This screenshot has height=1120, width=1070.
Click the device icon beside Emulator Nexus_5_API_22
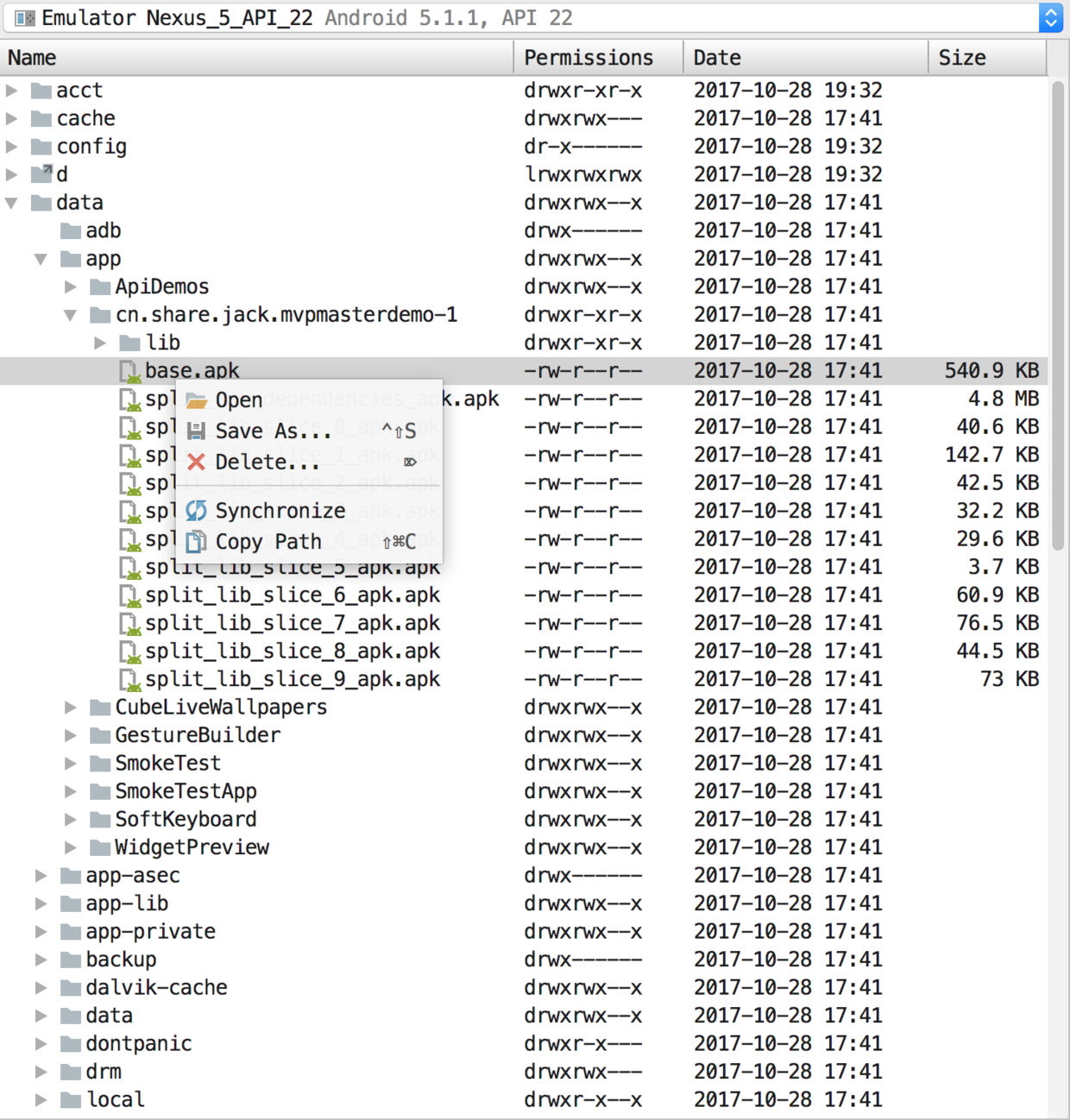(x=25, y=18)
